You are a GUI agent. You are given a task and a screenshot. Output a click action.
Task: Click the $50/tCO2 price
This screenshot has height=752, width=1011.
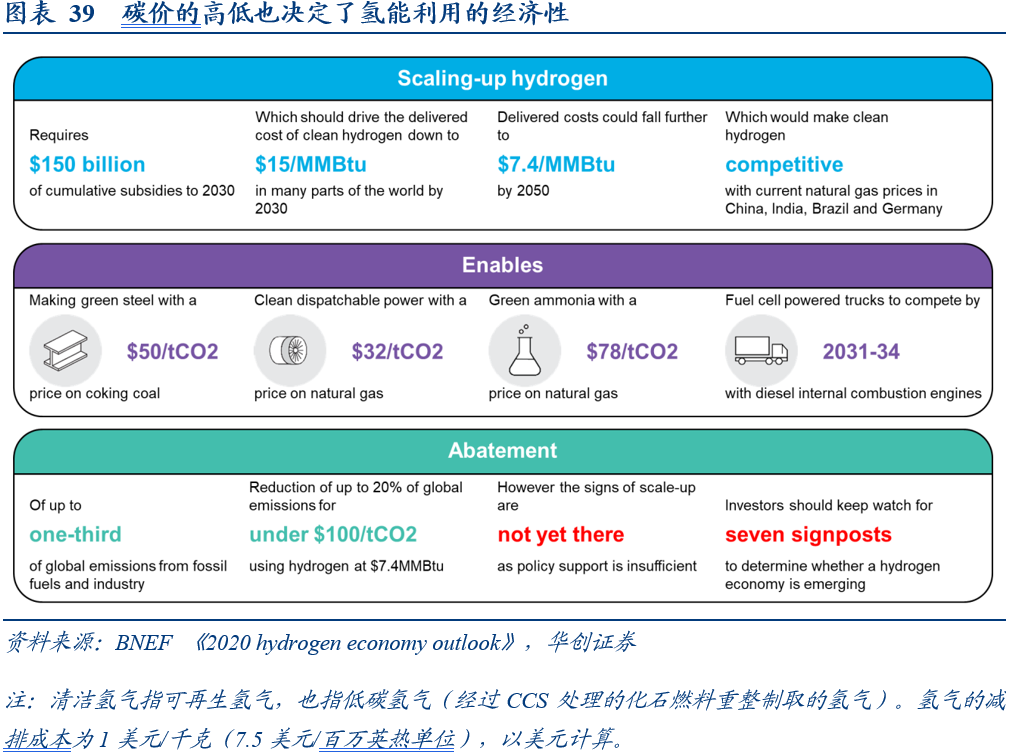pyautogui.click(x=172, y=351)
